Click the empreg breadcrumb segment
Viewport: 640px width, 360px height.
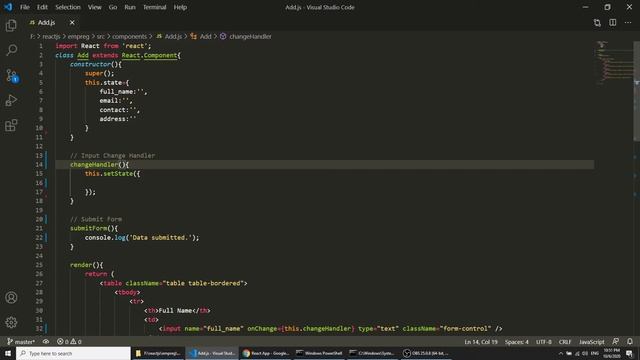point(78,36)
